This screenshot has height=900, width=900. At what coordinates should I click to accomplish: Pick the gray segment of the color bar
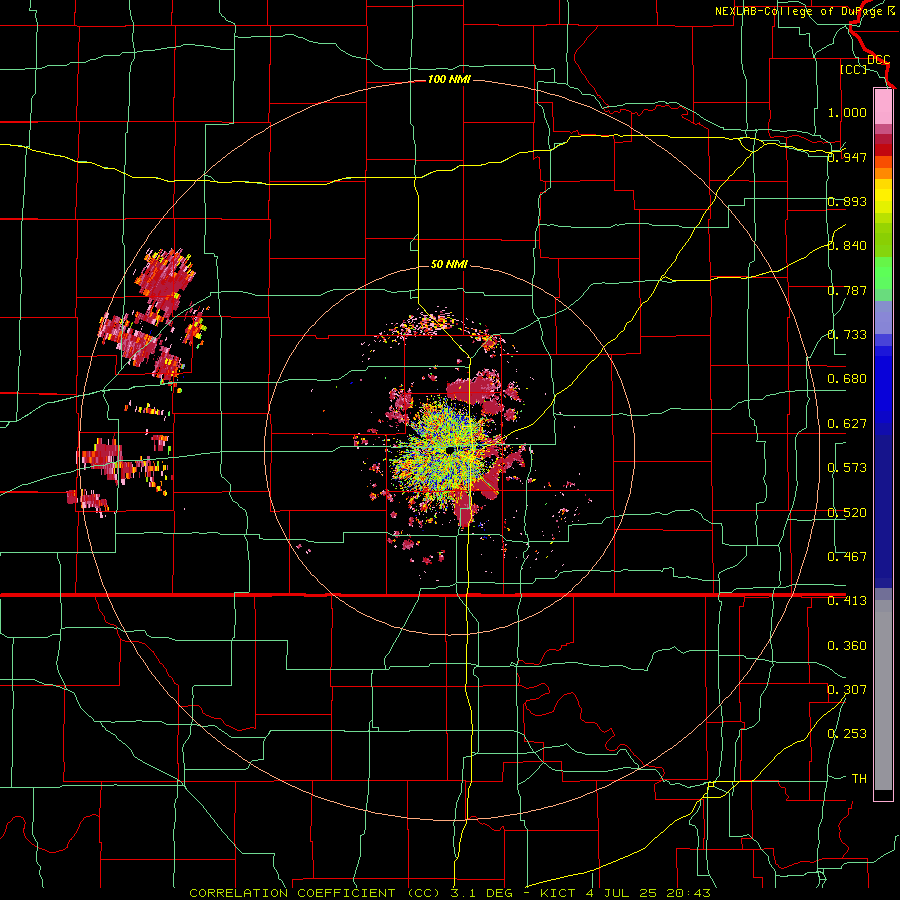[x=883, y=695]
